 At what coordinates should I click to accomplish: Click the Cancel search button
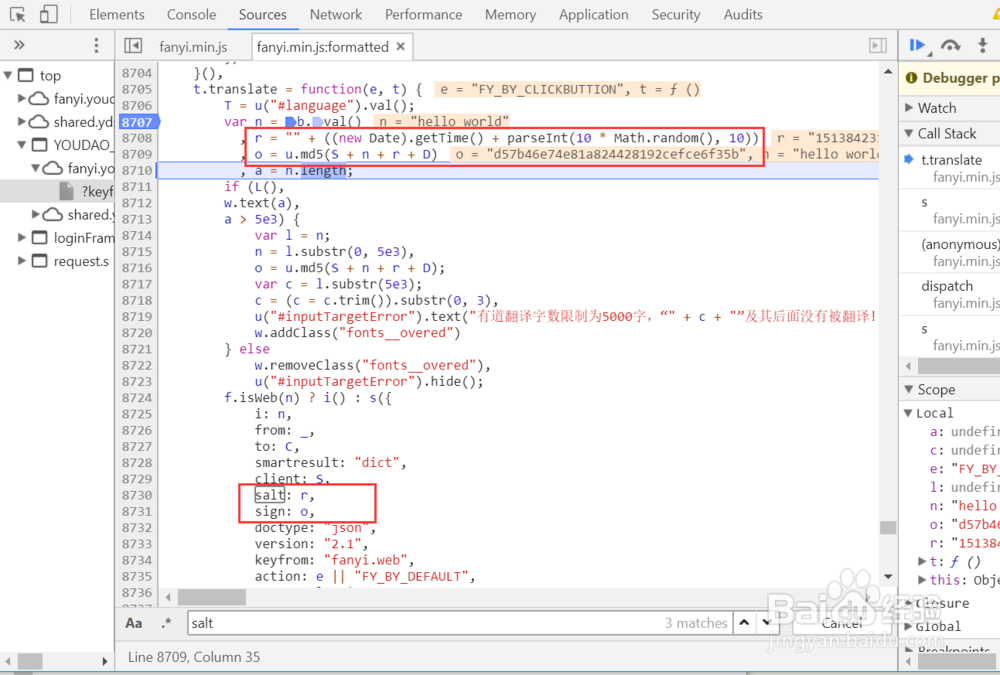(841, 622)
